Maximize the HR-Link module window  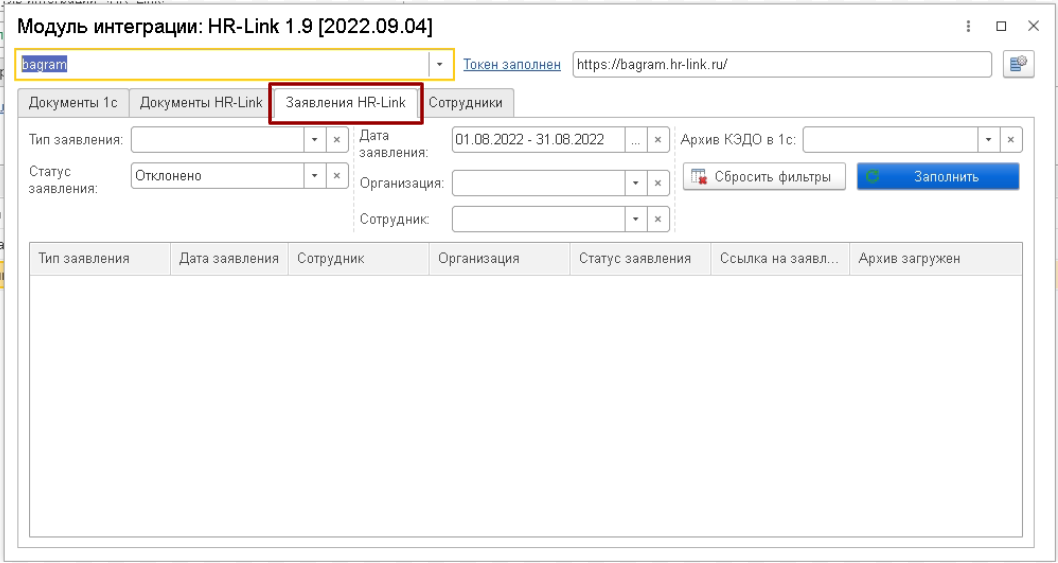tap(1001, 26)
